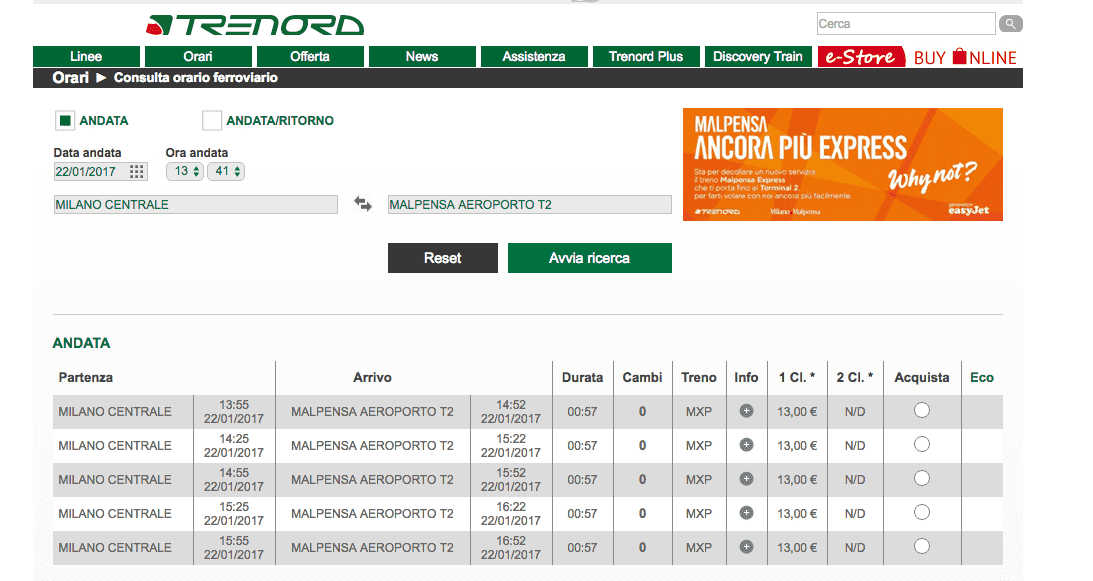
Task: Click the Eco column header
Action: [981, 377]
